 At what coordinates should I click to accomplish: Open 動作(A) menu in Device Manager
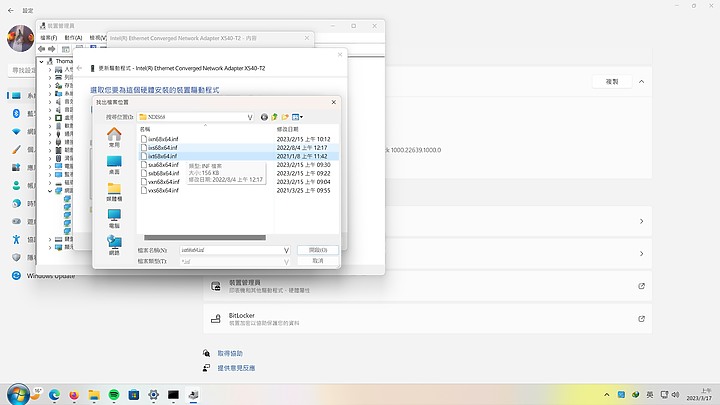73,38
